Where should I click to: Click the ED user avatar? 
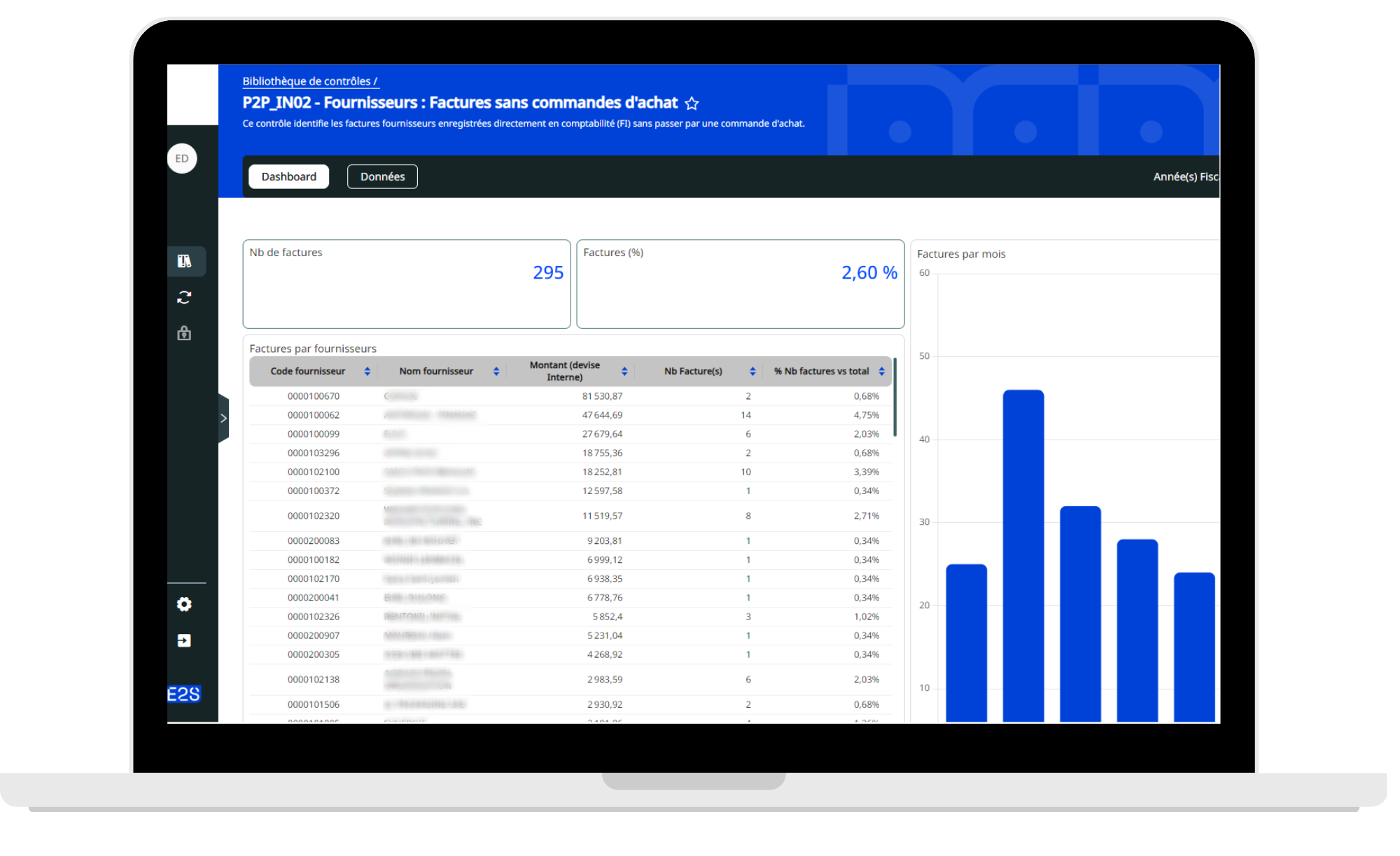click(182, 158)
